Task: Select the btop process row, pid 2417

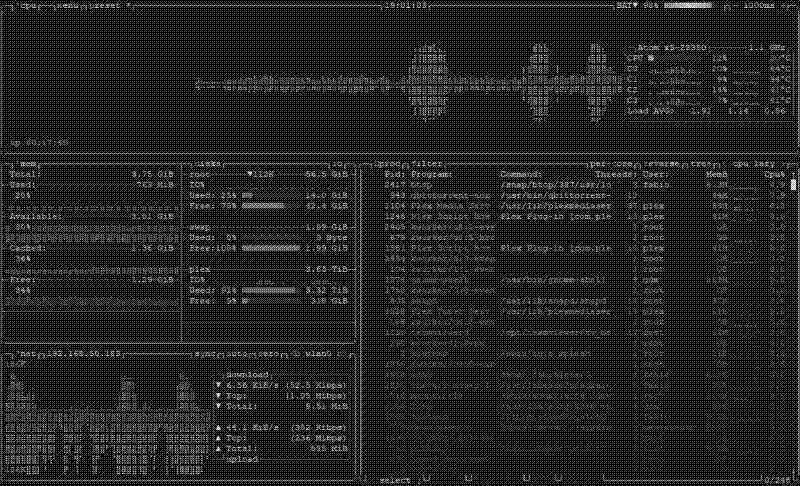Action: pyautogui.click(x=585, y=185)
